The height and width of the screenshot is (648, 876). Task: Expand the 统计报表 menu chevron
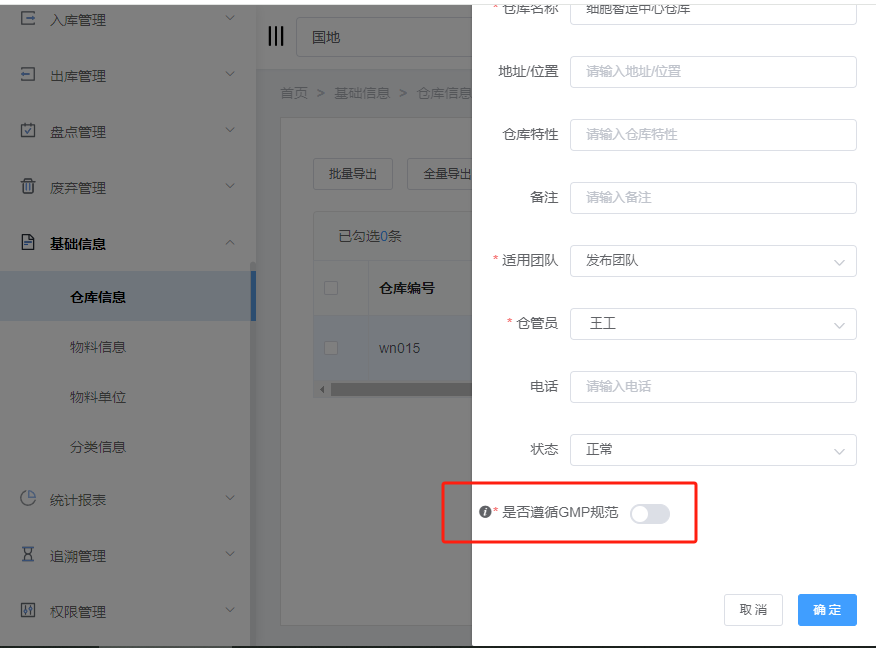tap(230, 498)
